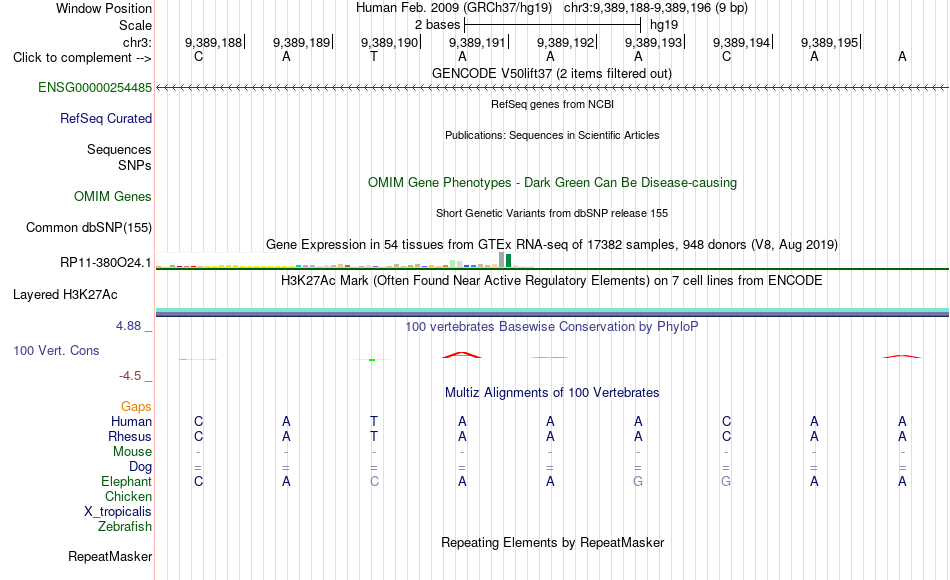
Task: Click the GTEx expression bar chart
Action: (345, 261)
